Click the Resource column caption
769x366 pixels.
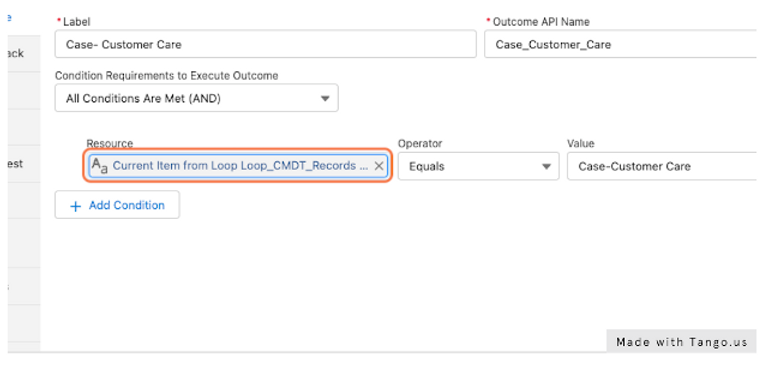[x=110, y=144]
